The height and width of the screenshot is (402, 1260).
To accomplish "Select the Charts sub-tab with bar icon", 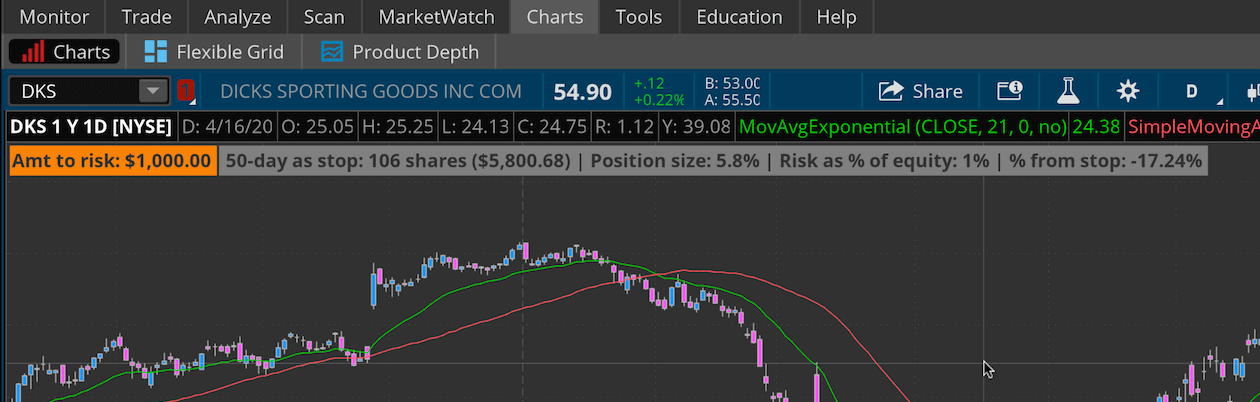I will coord(65,52).
